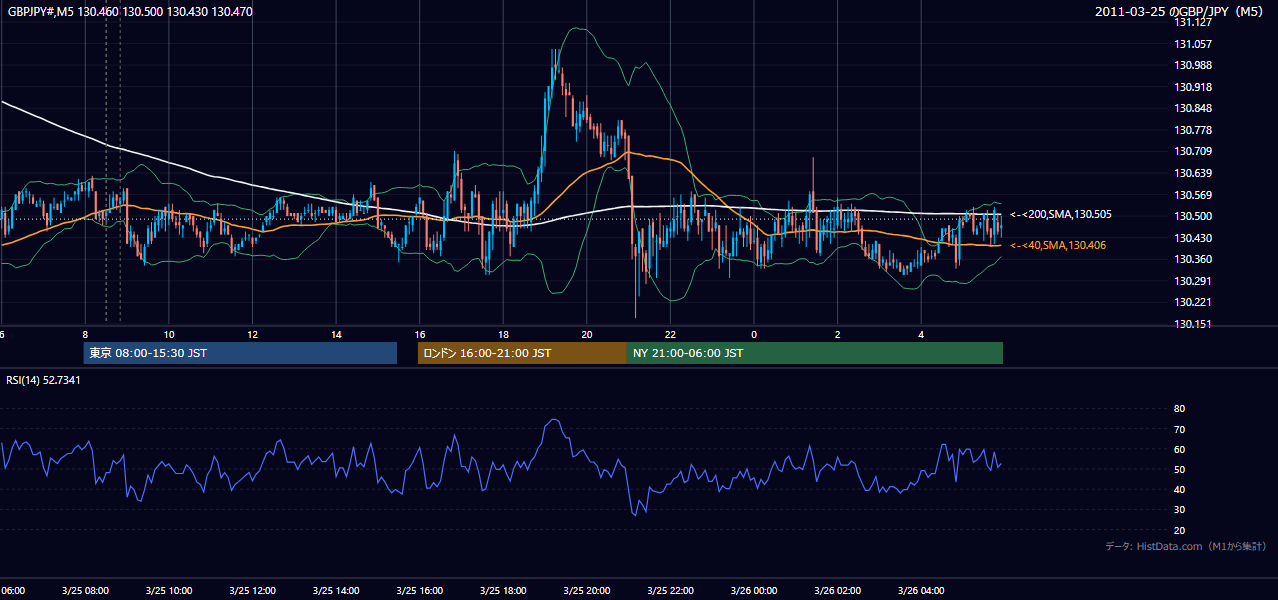Click the 130.778 price axis label
Screen dimensions: 1278x600
pyautogui.click(x=1193, y=130)
